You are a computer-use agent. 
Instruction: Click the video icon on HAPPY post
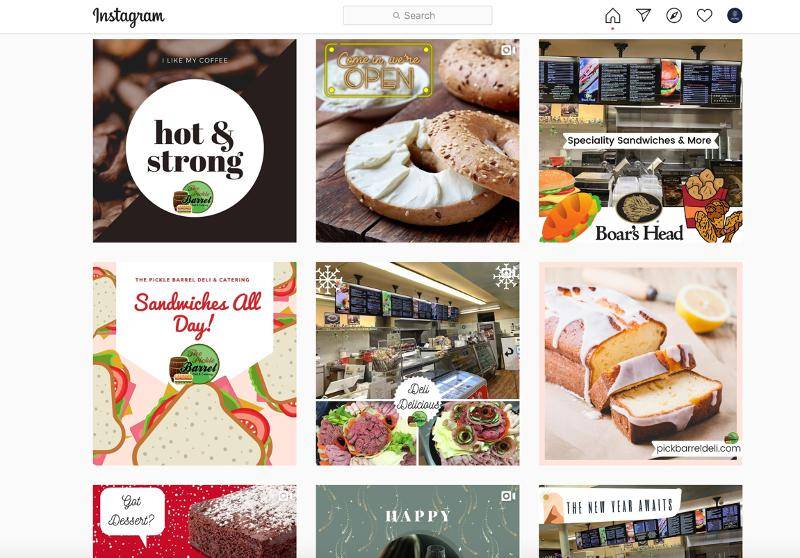pyautogui.click(x=507, y=496)
